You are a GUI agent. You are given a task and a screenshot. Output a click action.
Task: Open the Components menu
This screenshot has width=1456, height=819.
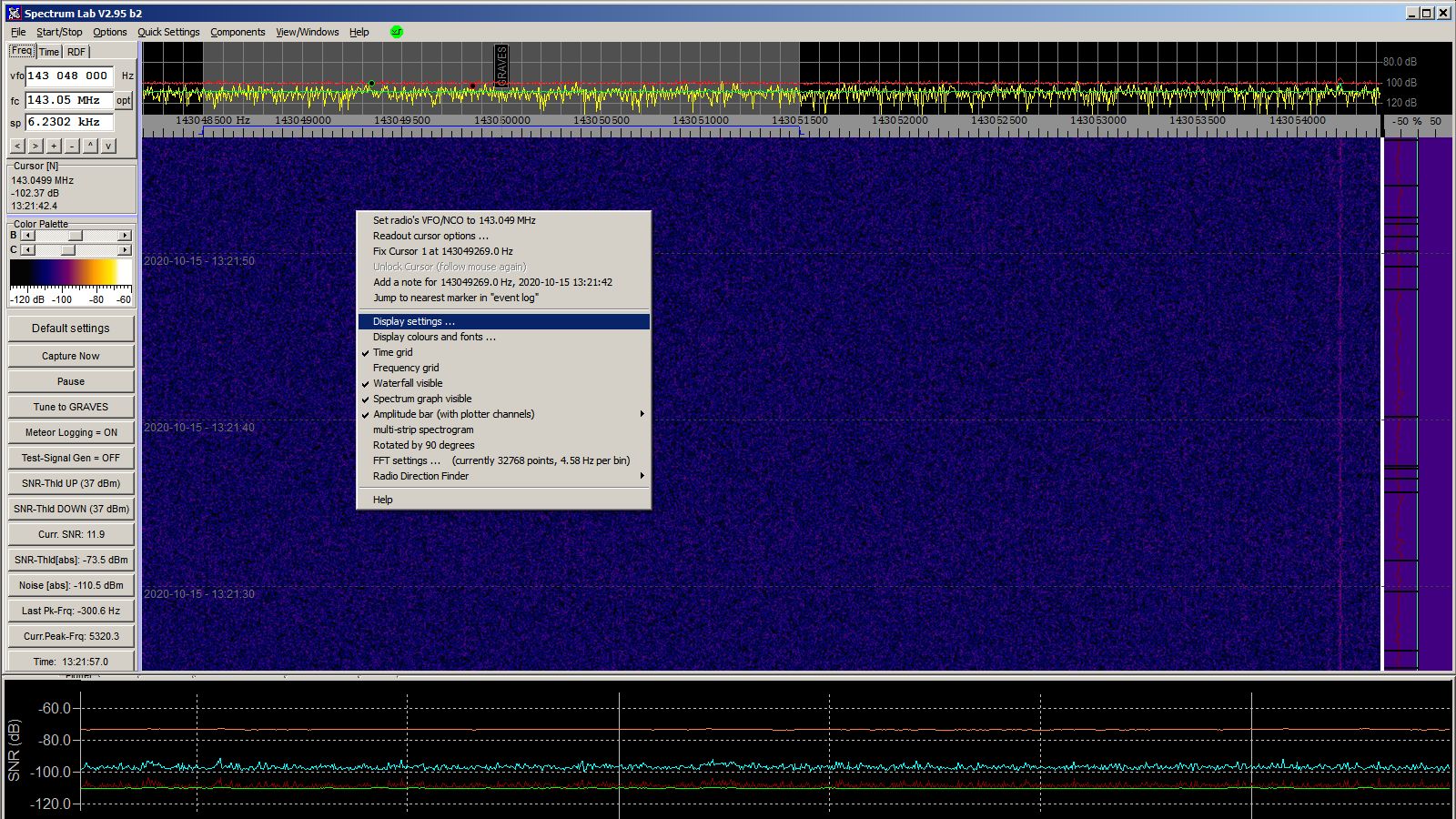click(238, 32)
